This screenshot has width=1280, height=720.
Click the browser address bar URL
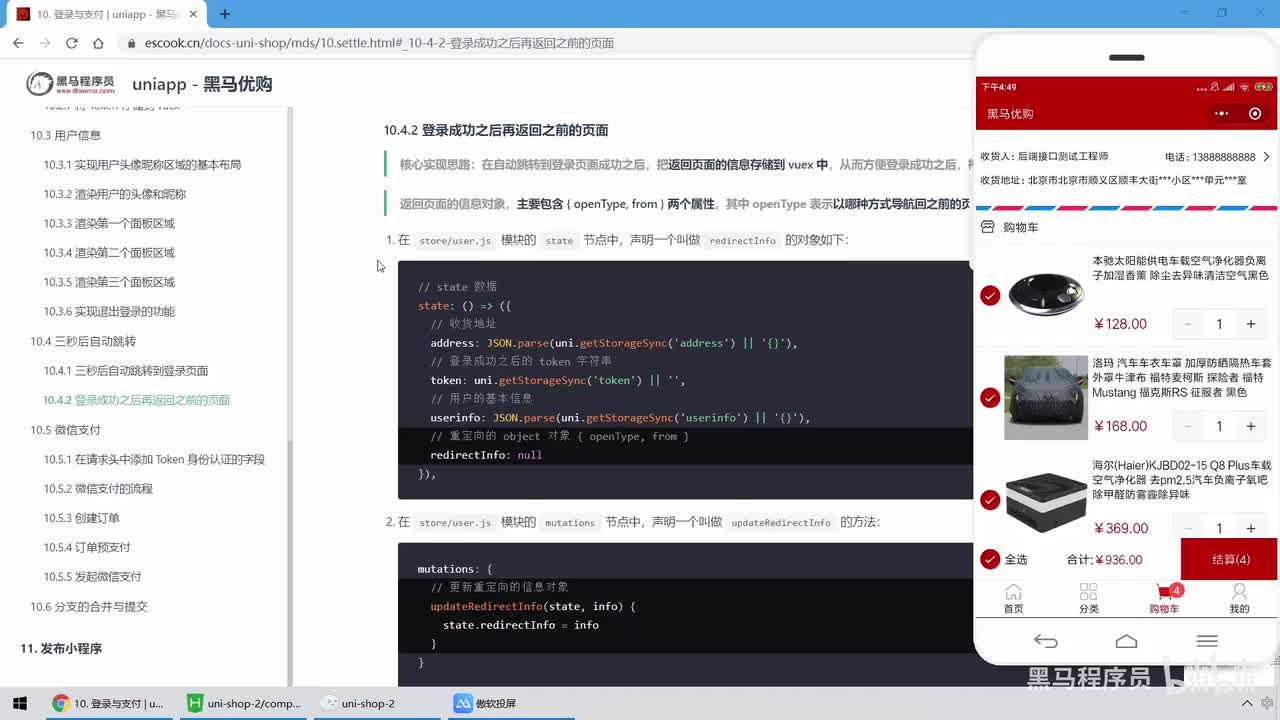[379, 43]
